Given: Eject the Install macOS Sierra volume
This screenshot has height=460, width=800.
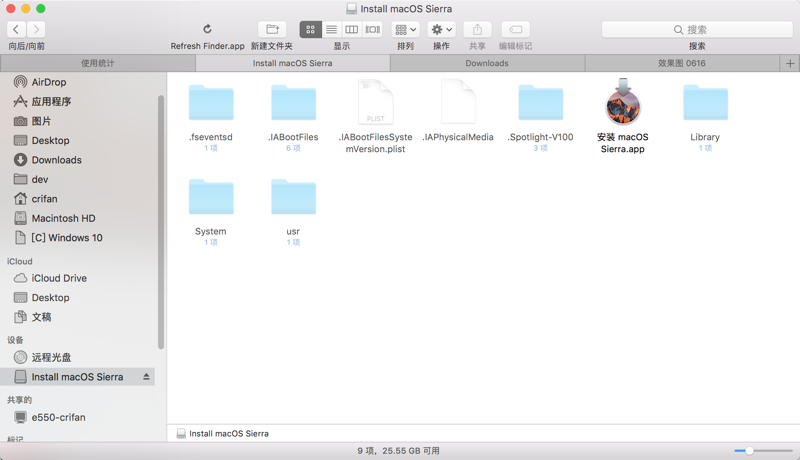Looking at the screenshot, I should point(146,377).
